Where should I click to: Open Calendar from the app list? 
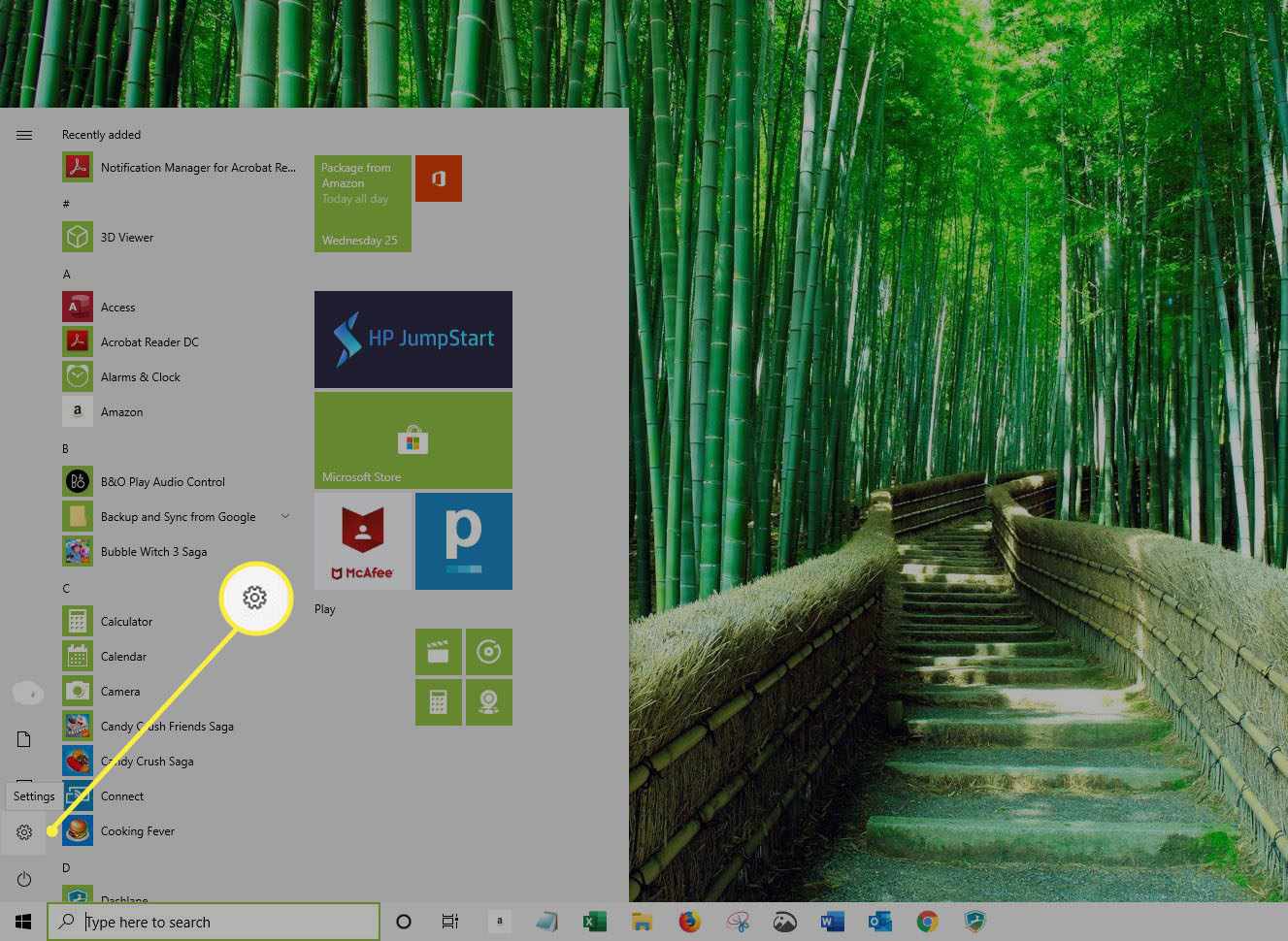coord(180,656)
